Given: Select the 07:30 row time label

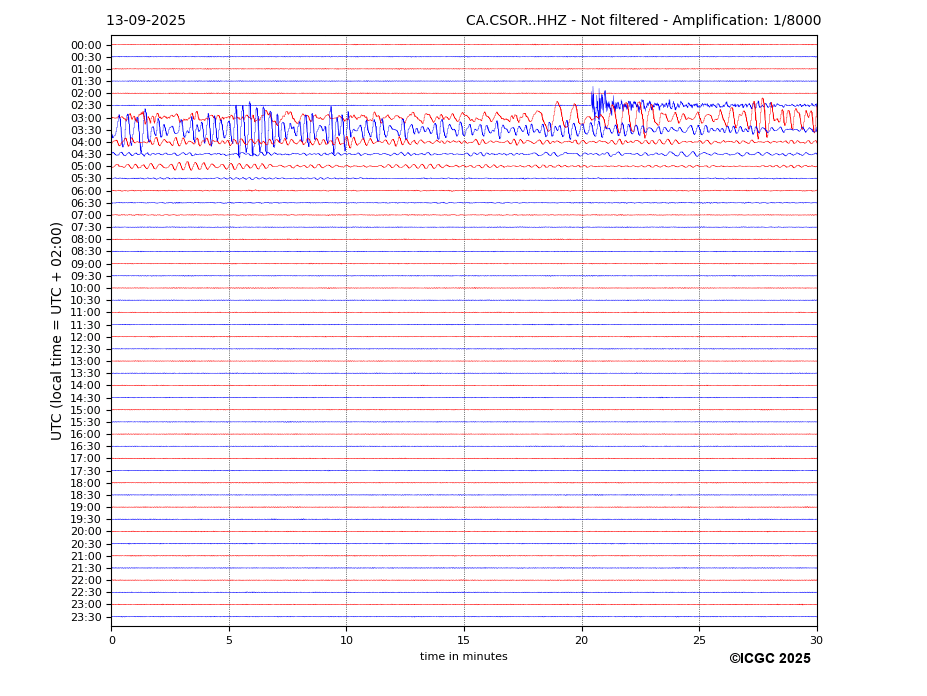Looking at the screenshot, I should click(x=86, y=228).
